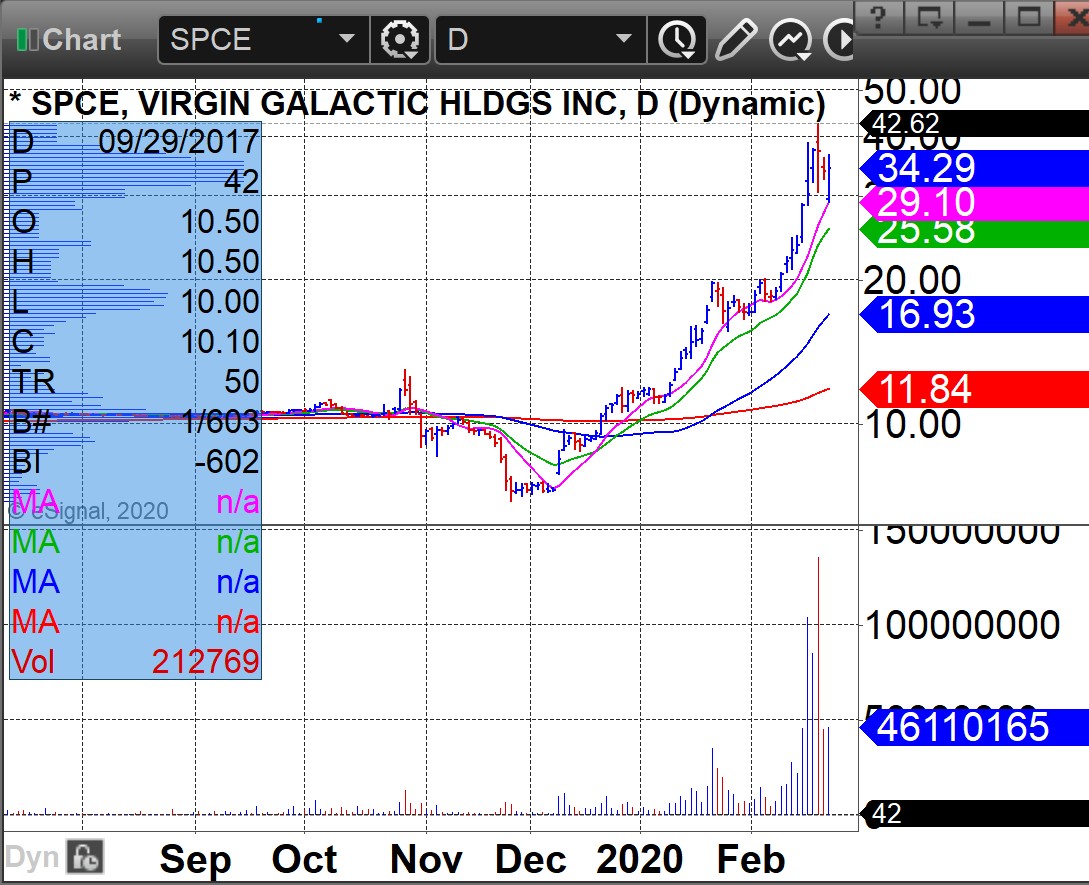Select the pencil drawing tools icon

735,40
